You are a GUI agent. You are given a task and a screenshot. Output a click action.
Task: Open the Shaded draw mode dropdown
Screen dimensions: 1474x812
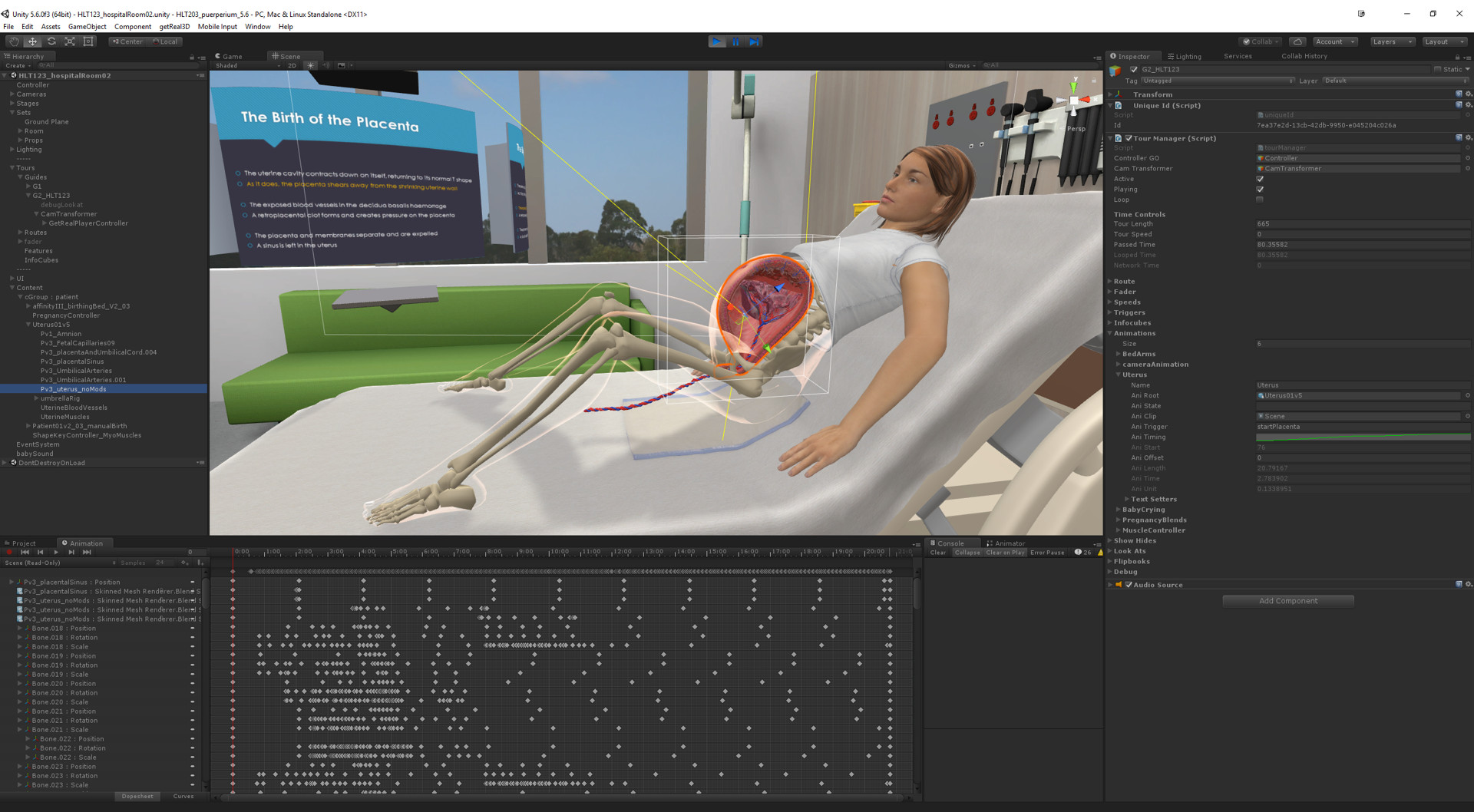[x=247, y=65]
